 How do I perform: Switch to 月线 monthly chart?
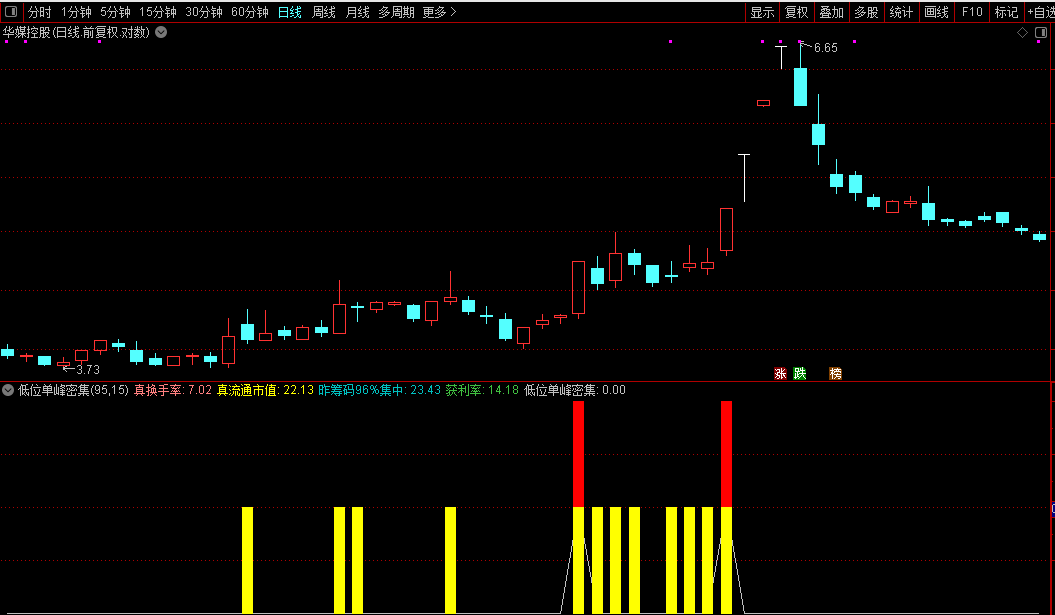pos(357,12)
